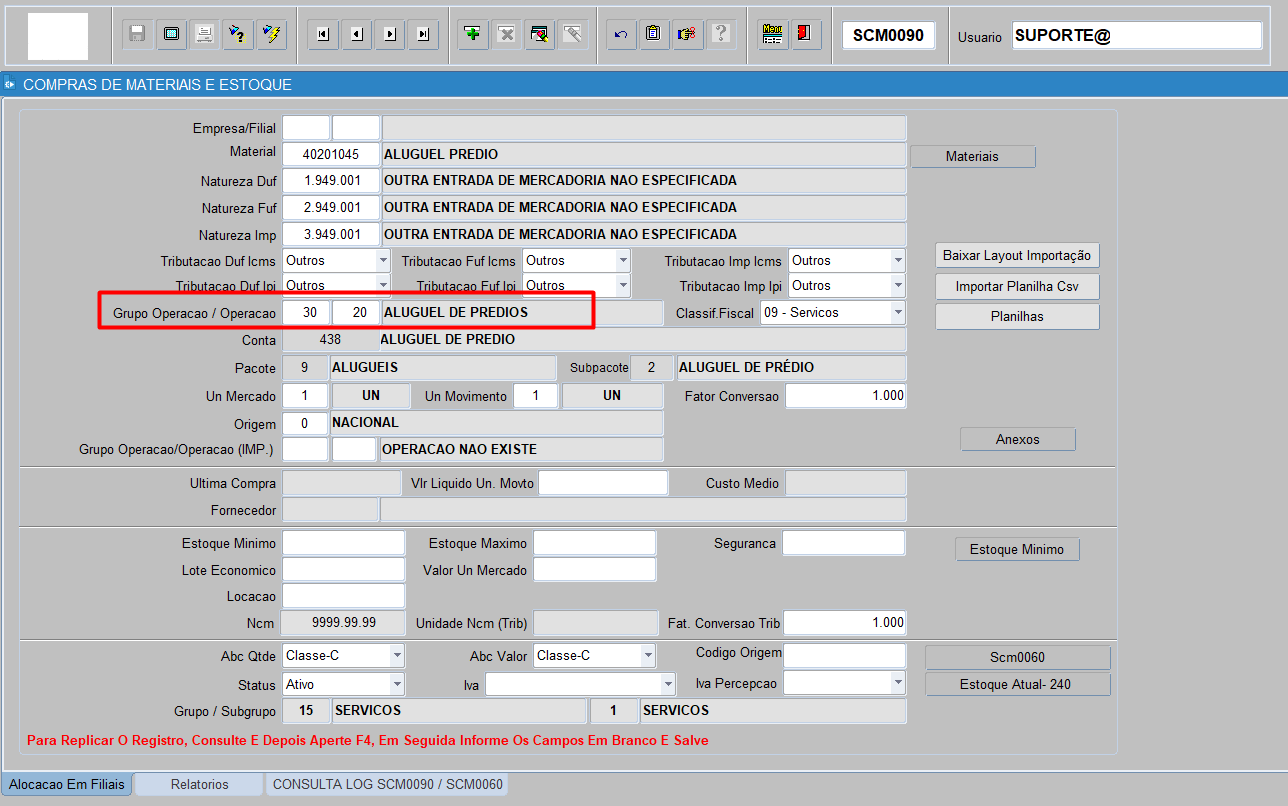1288x806 pixels.
Task: Go to first record navigation arrow
Action: (x=322, y=34)
